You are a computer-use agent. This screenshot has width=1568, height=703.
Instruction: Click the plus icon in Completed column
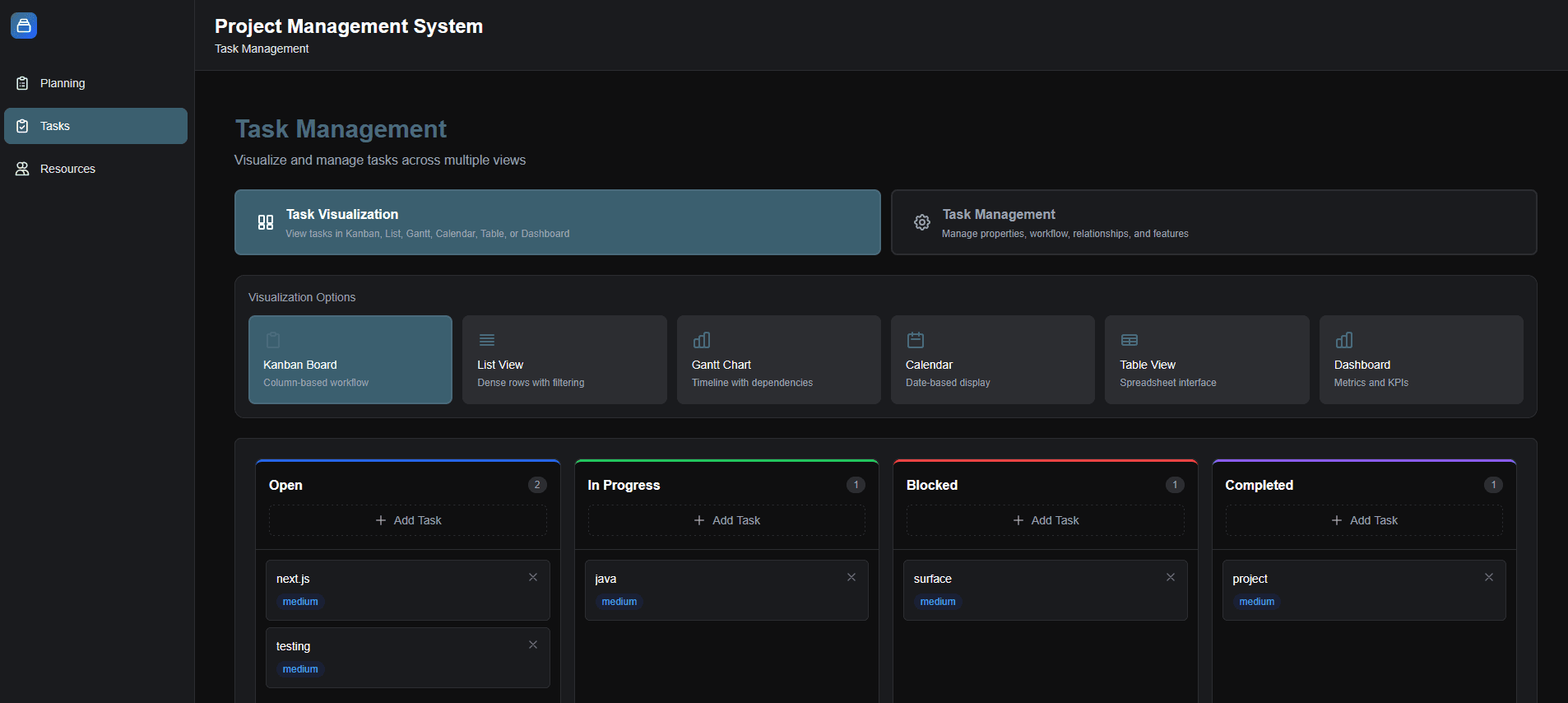(1337, 520)
